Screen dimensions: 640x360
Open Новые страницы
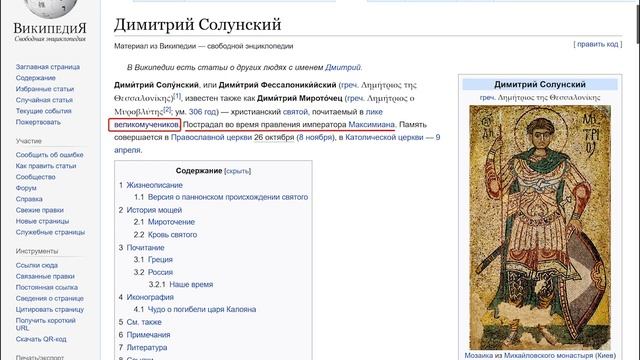42,221
